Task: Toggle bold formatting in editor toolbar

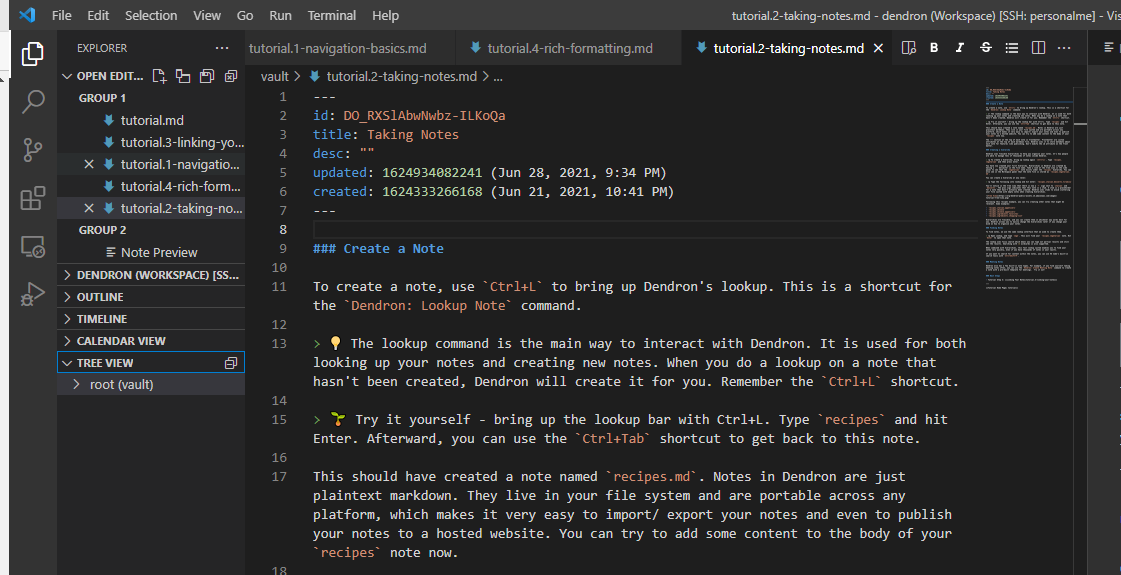Action: 934,48
